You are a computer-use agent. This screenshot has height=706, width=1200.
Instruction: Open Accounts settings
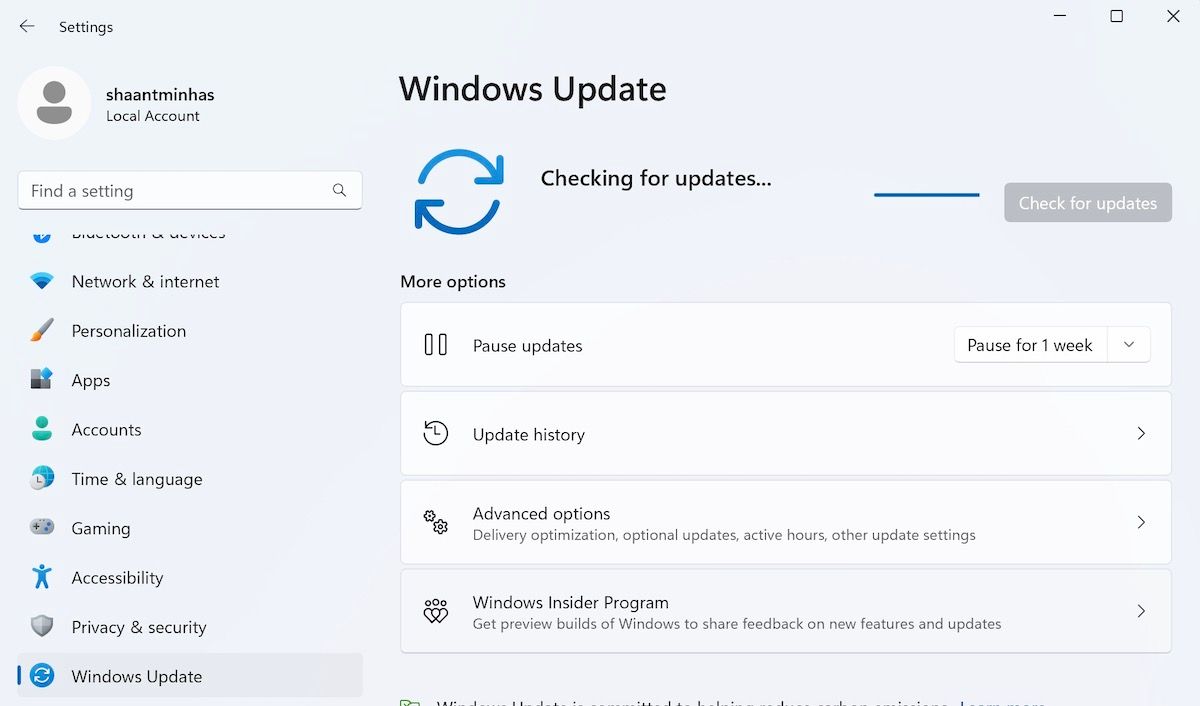coord(190,430)
